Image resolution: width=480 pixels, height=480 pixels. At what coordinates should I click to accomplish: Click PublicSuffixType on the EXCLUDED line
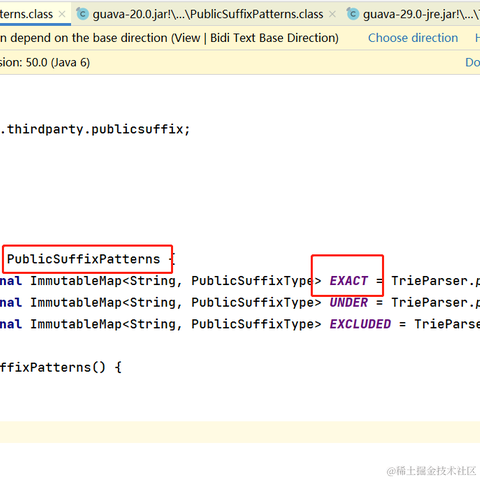pos(252,324)
